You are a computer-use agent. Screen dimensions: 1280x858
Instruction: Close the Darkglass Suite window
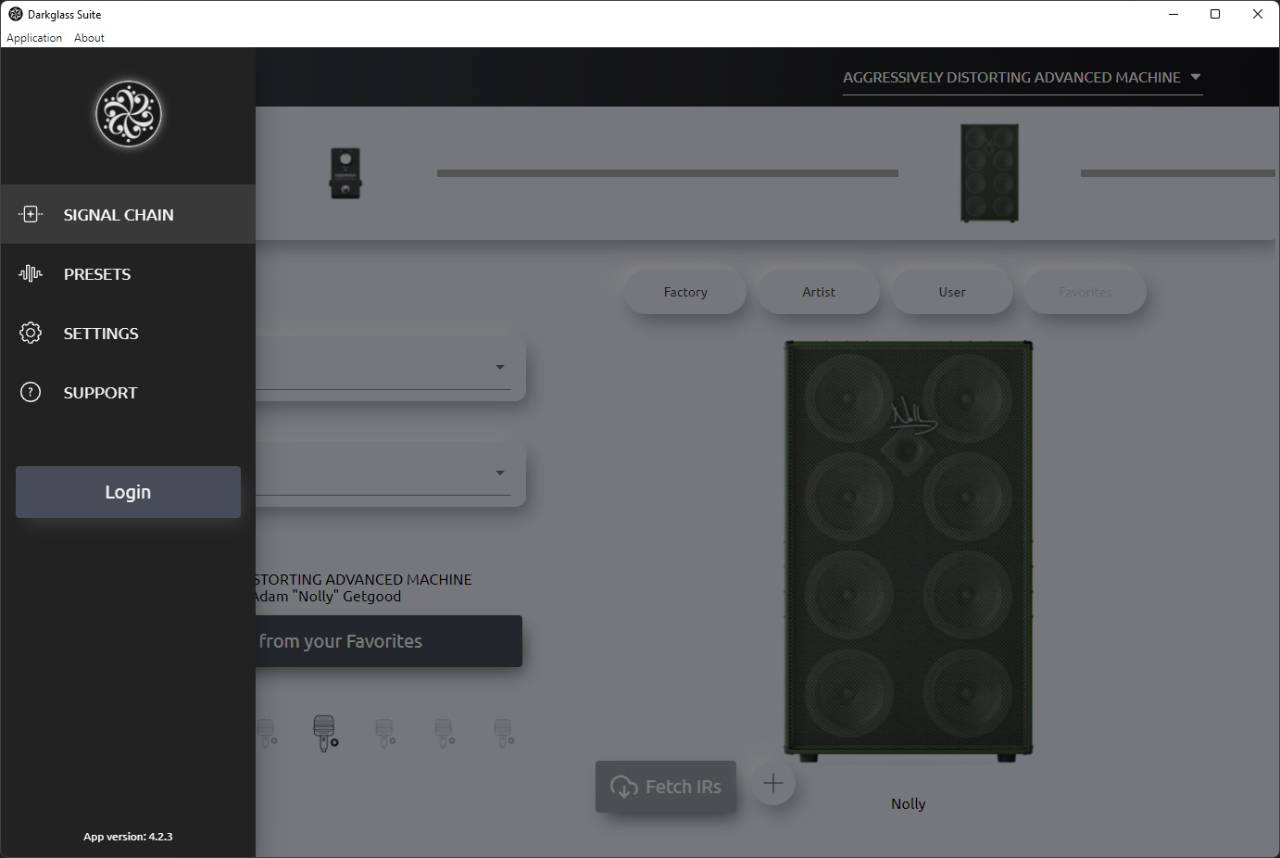1258,14
